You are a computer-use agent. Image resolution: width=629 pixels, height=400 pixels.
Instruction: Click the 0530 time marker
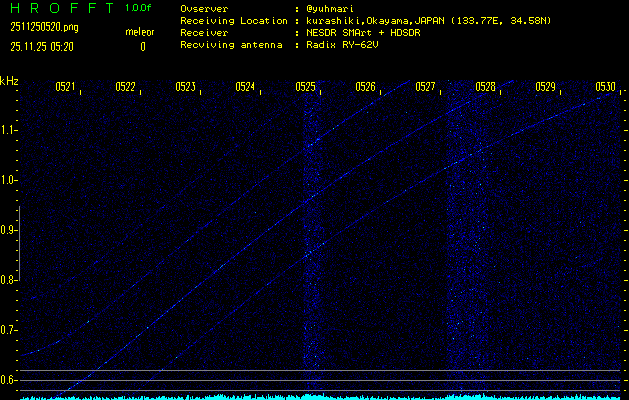(x=605, y=87)
